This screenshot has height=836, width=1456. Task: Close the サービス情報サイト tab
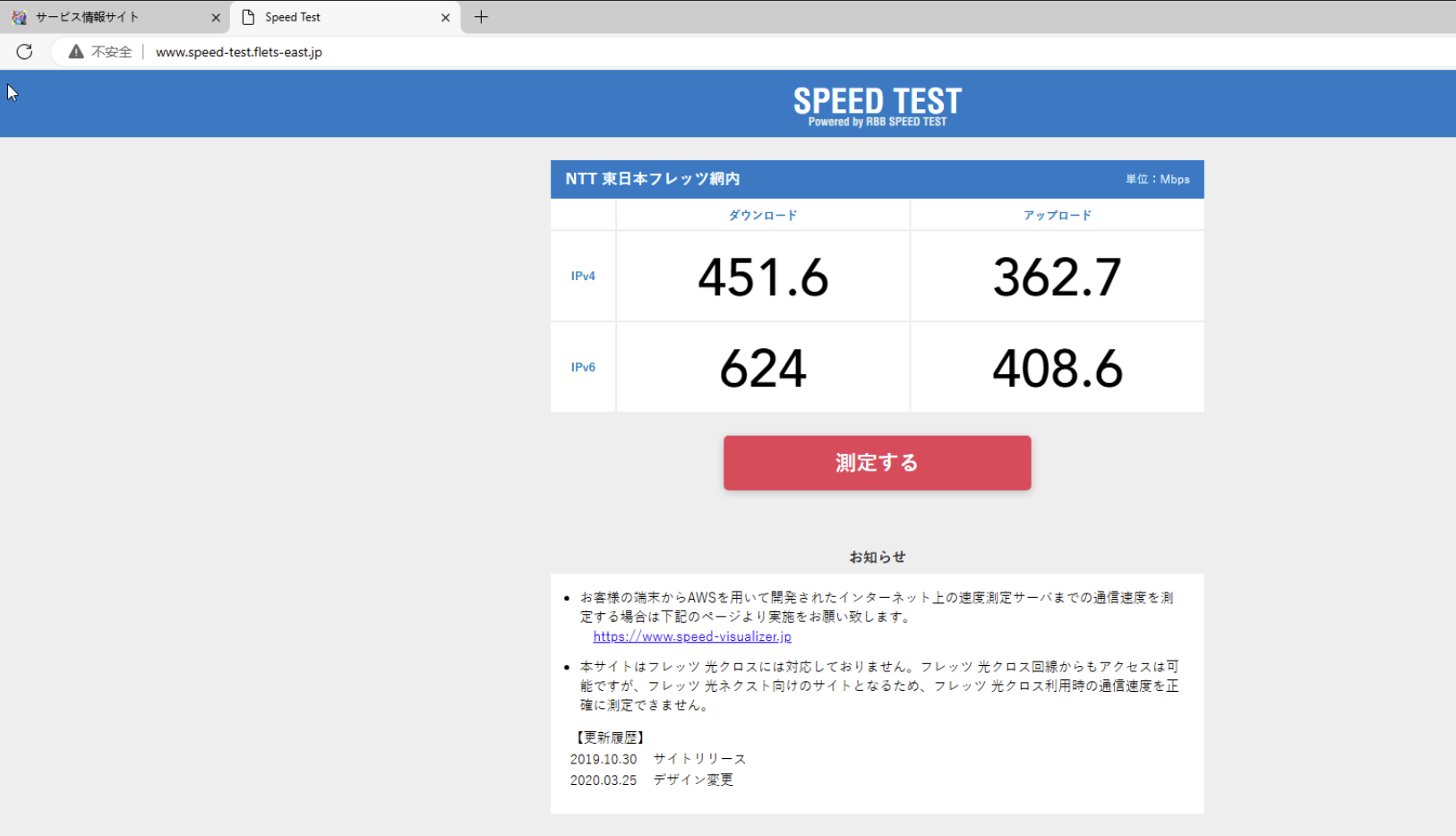coord(216,17)
